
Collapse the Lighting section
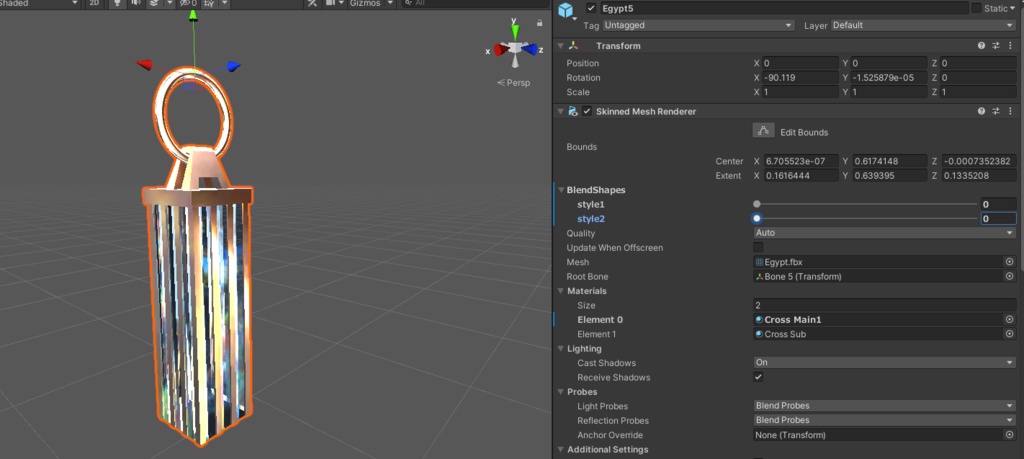coord(561,349)
